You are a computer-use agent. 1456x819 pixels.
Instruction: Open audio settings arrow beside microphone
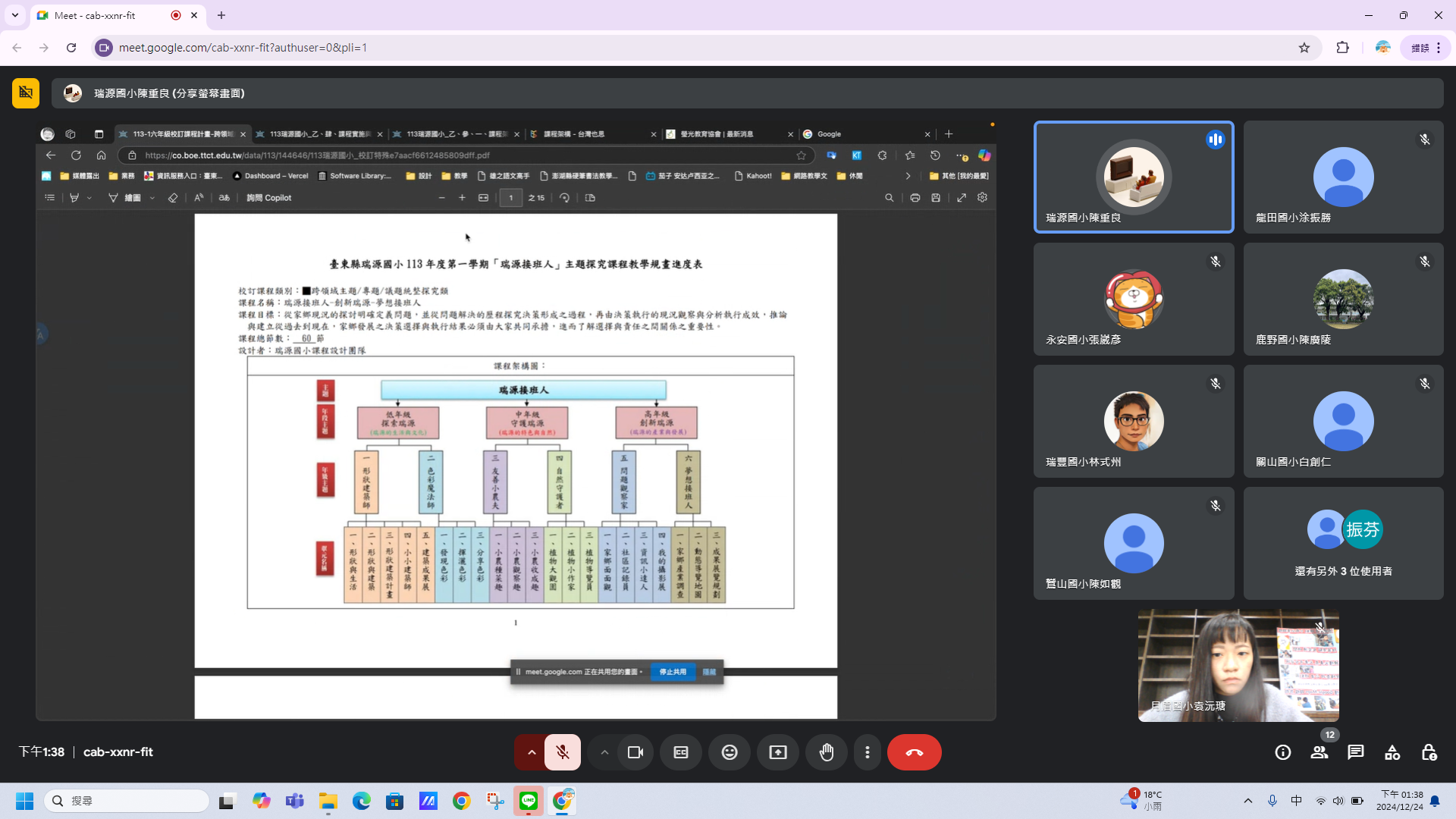pyautogui.click(x=532, y=752)
